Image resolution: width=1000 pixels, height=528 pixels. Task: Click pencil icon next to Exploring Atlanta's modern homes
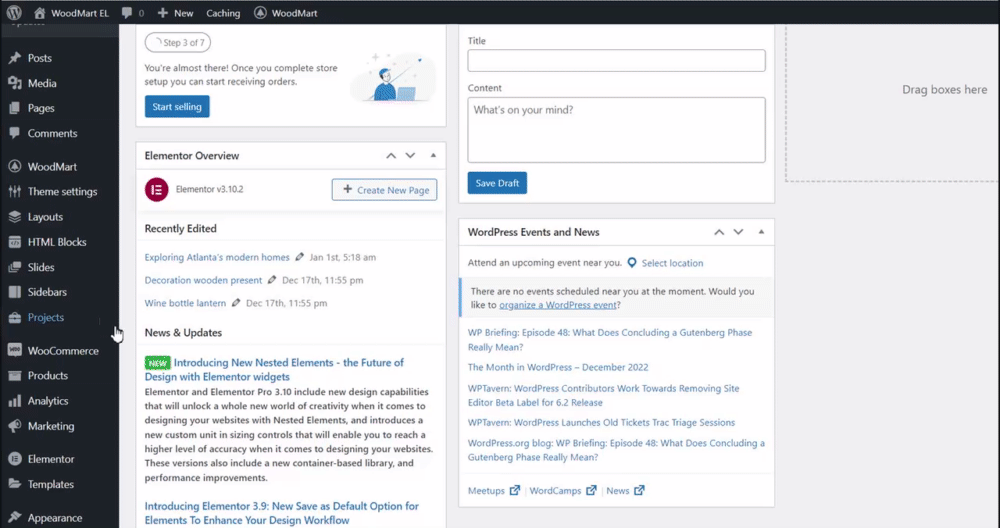(x=300, y=257)
